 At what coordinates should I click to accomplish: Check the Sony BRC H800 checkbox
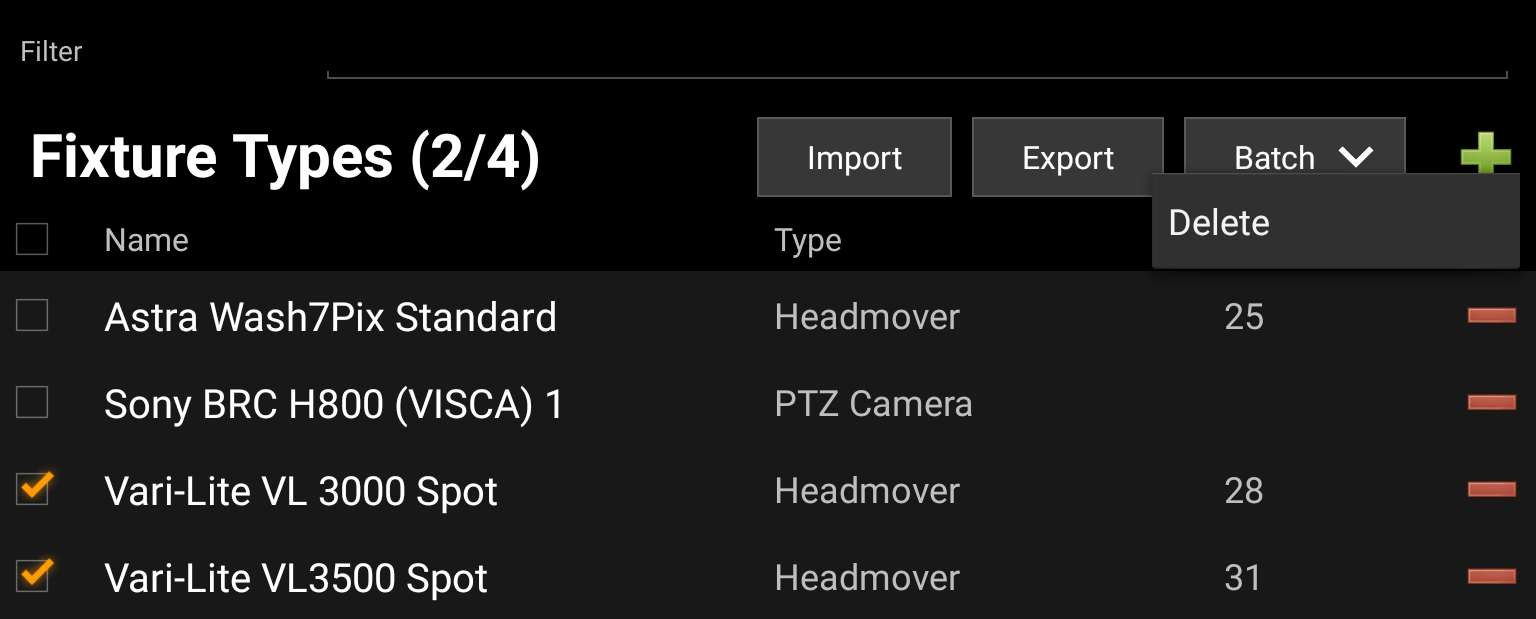pyautogui.click(x=31, y=403)
